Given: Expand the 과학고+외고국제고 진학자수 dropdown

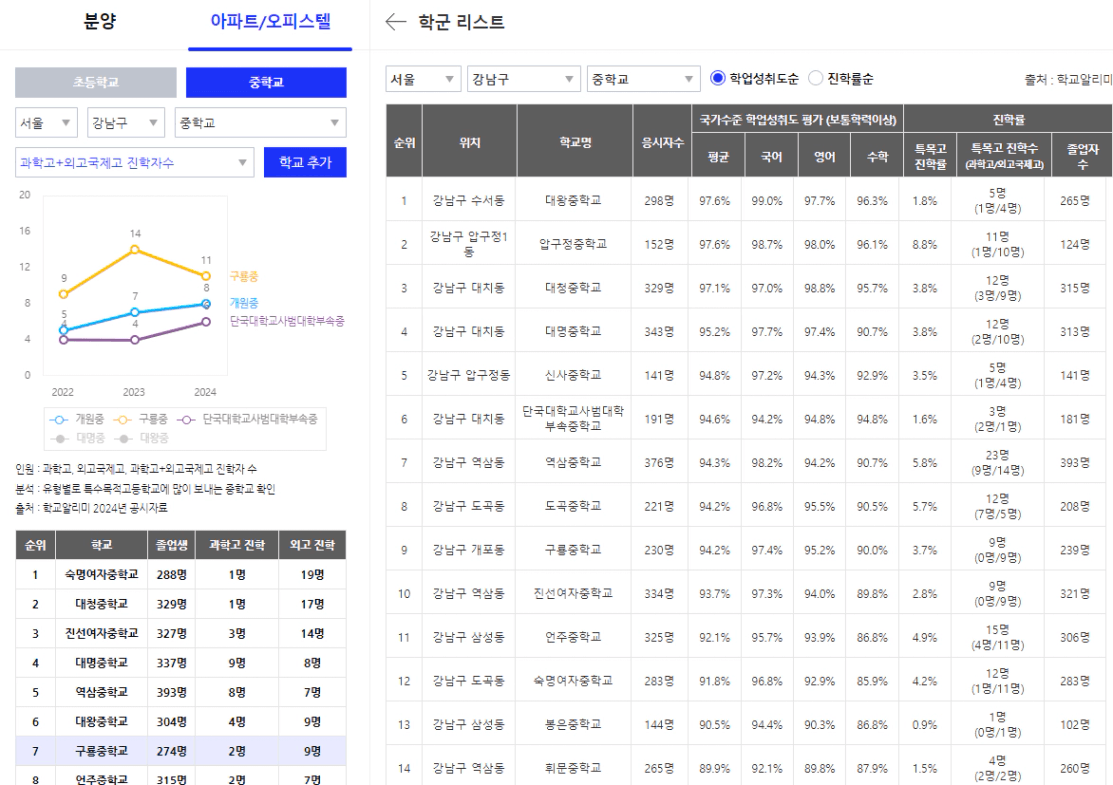Looking at the screenshot, I should tap(134, 163).
